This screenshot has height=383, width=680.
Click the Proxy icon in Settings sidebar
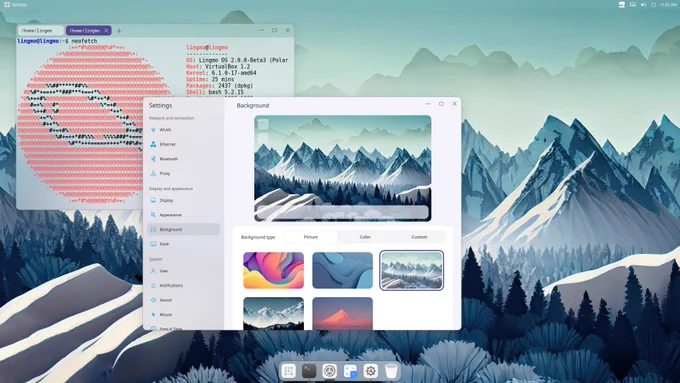[153, 173]
